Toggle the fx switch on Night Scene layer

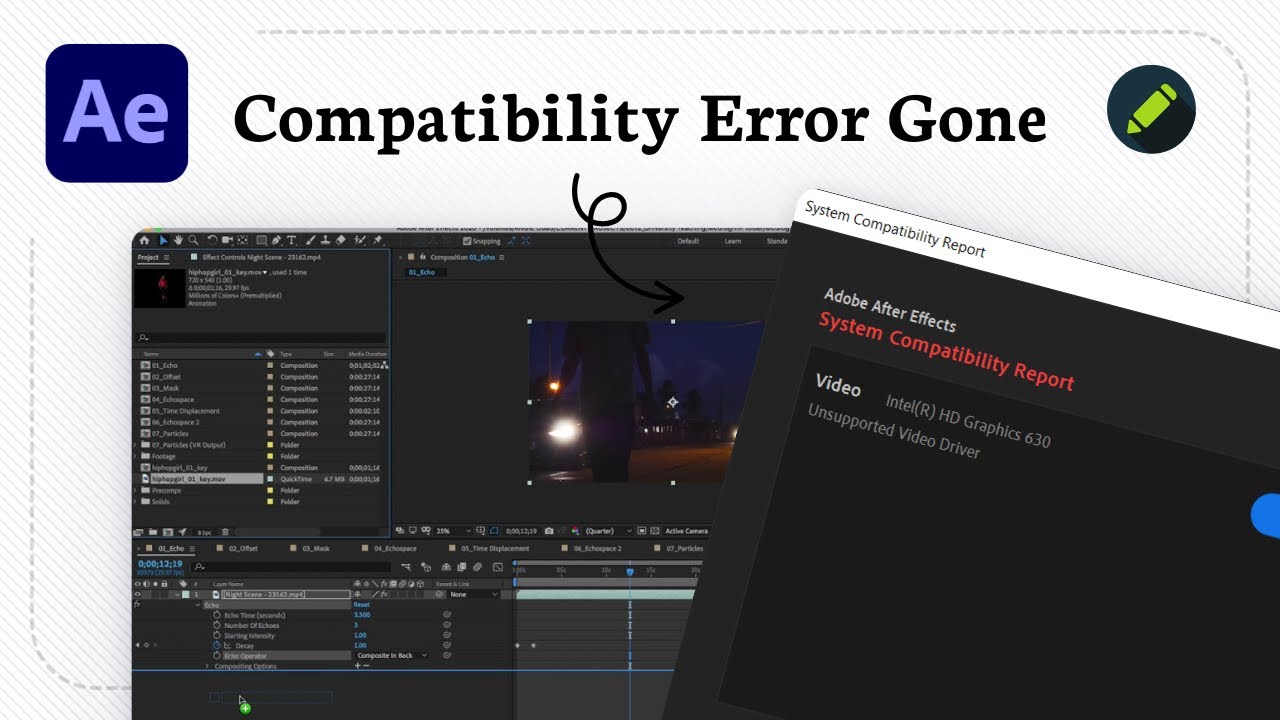[384, 594]
